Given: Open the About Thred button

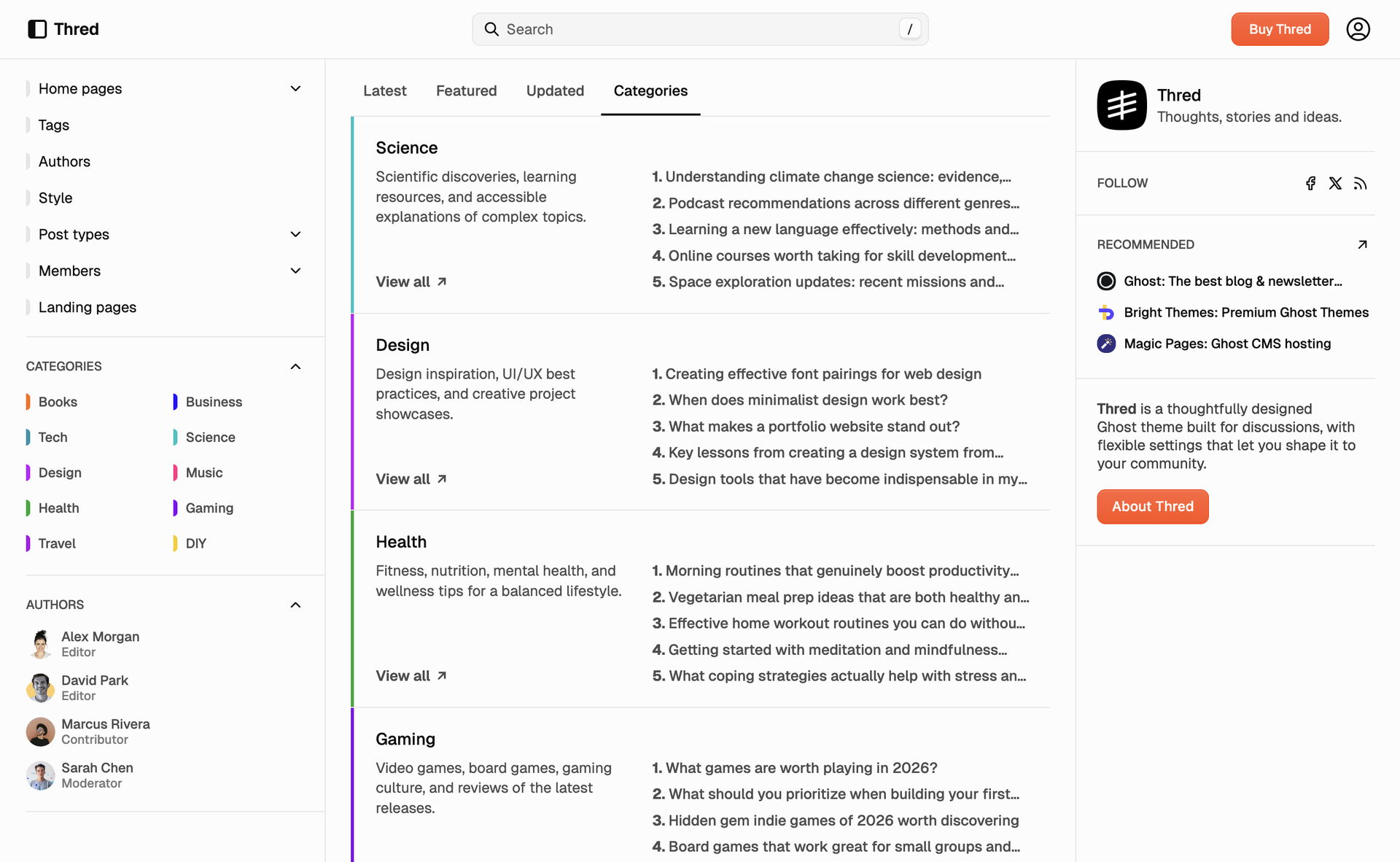Looking at the screenshot, I should 1152,506.
